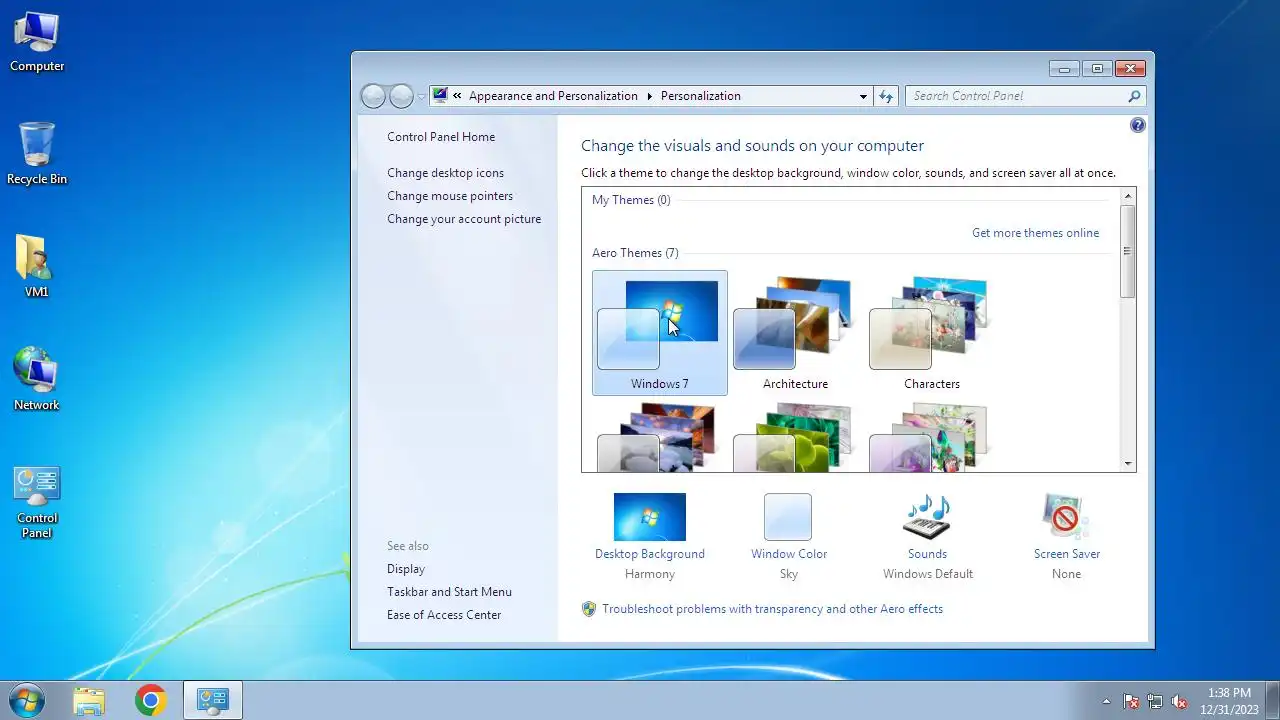
Task: Click the search magnifier icon
Action: [1134, 96]
